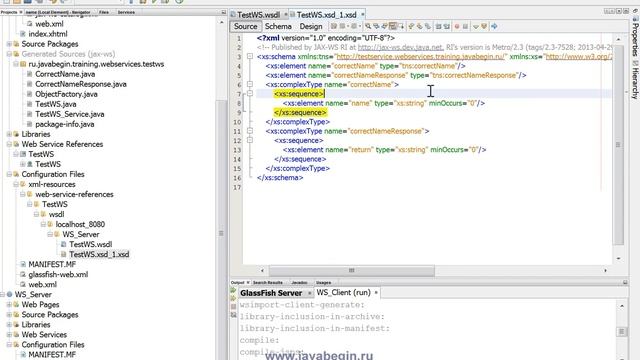Screen dimensions: 640x360
Task: Toggle Highlight Search in editor toolbar
Action: pyautogui.click(x=393, y=26)
